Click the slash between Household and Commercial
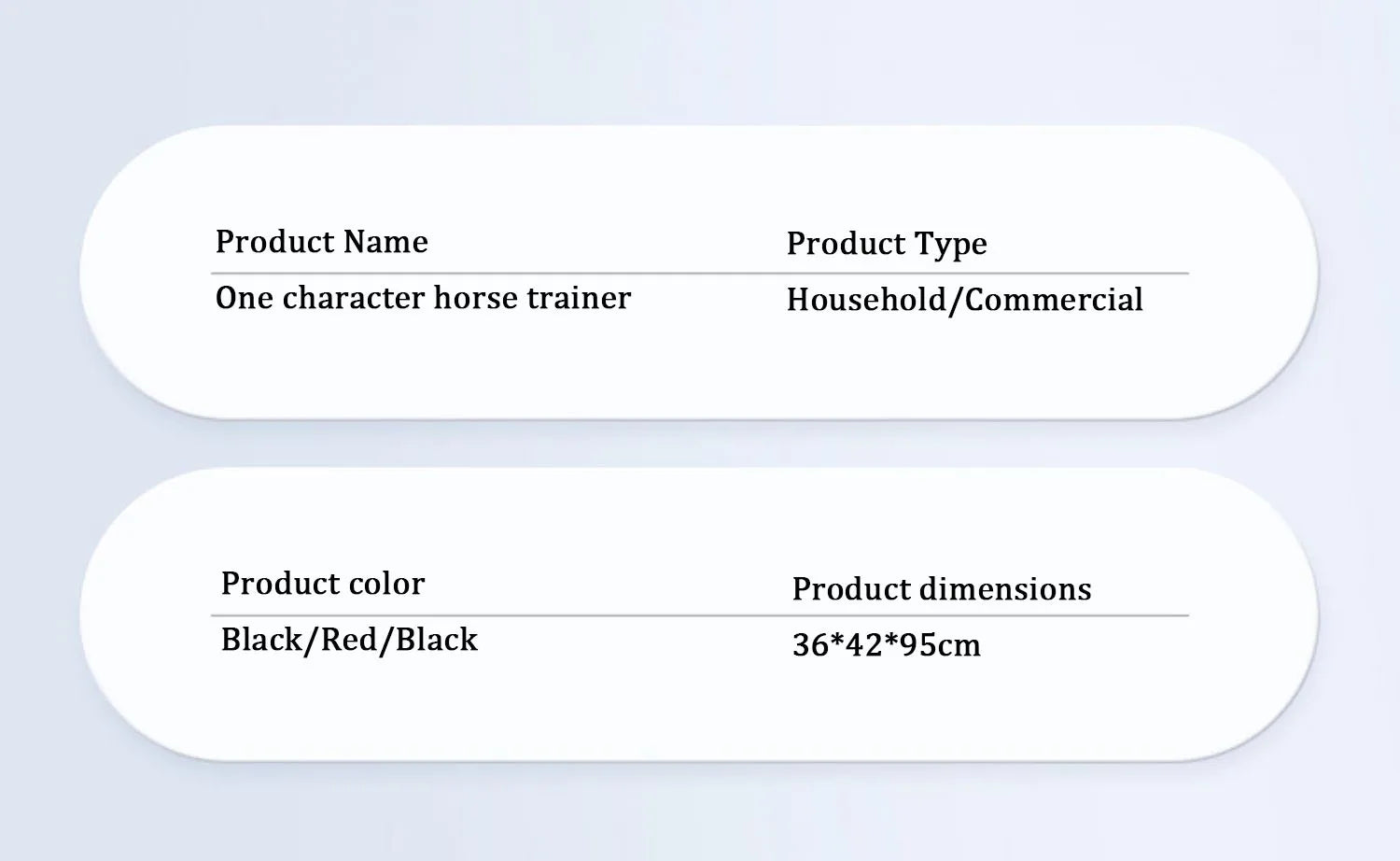1400x861 pixels. point(955,301)
